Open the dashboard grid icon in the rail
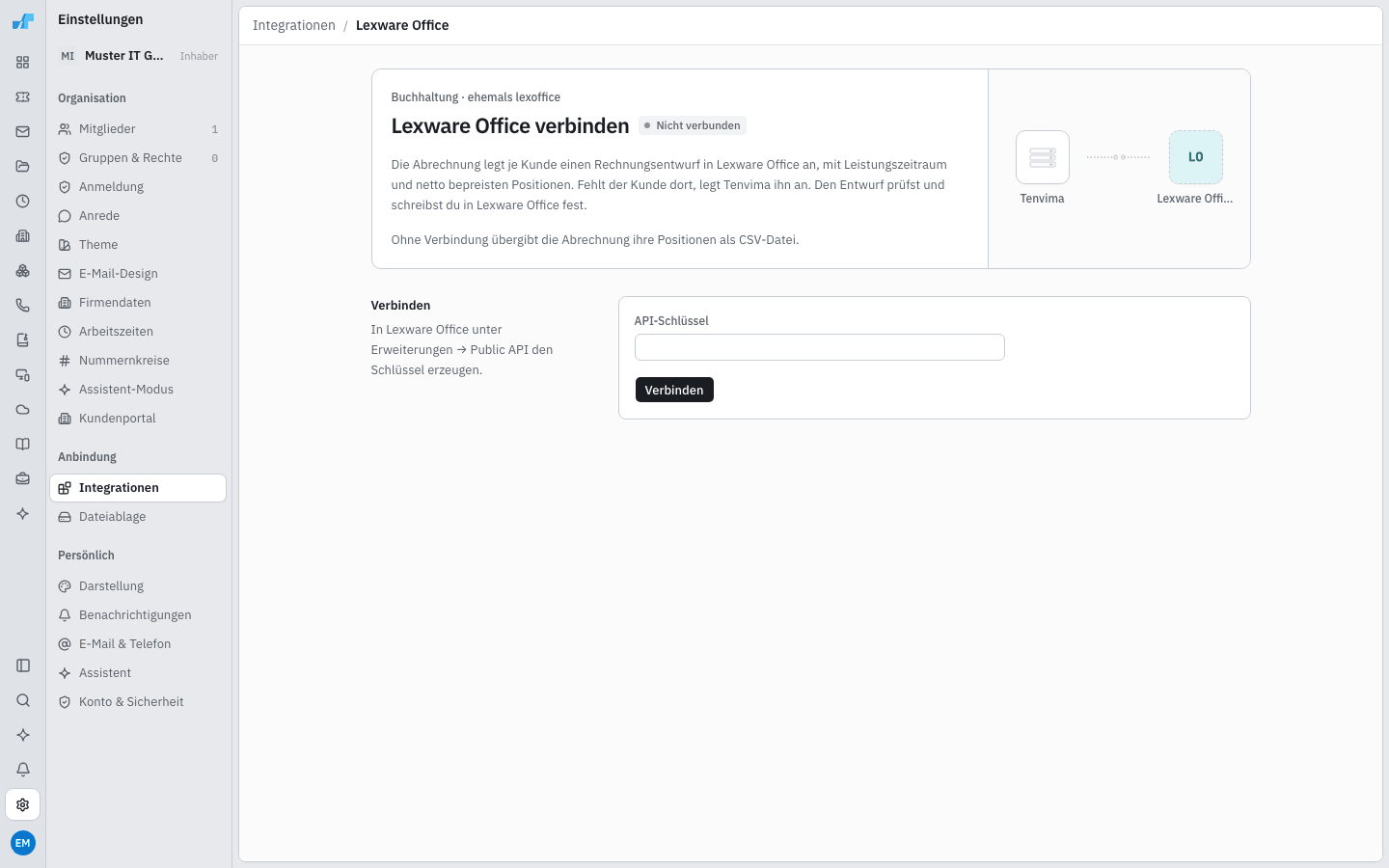Viewport: 1389px width, 868px height. (x=22, y=63)
